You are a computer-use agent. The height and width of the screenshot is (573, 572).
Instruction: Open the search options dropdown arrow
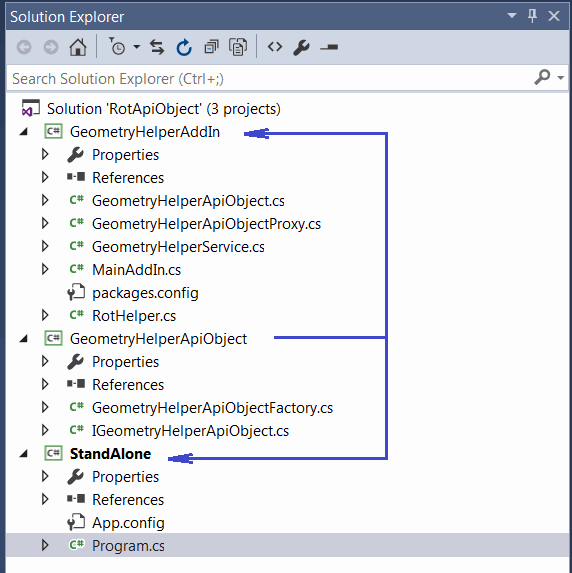coord(560,77)
